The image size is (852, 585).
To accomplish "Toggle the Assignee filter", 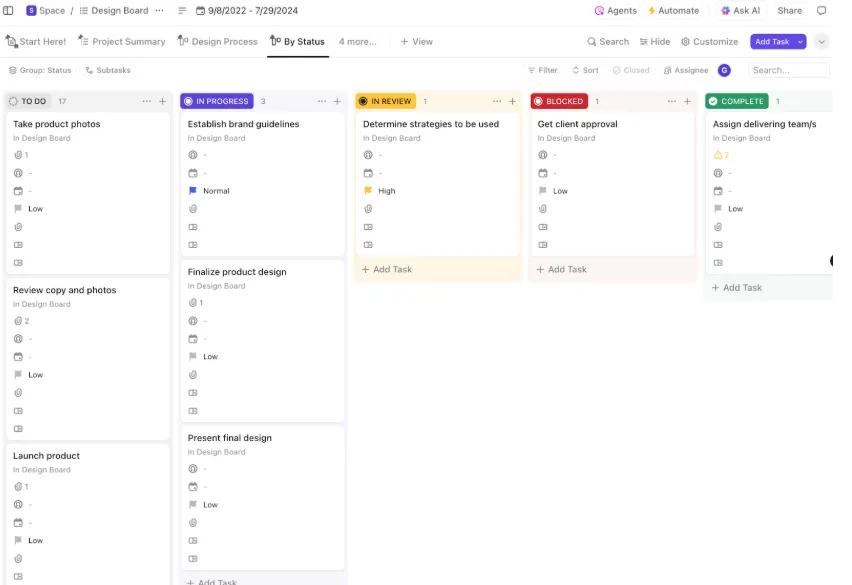I will pos(686,70).
